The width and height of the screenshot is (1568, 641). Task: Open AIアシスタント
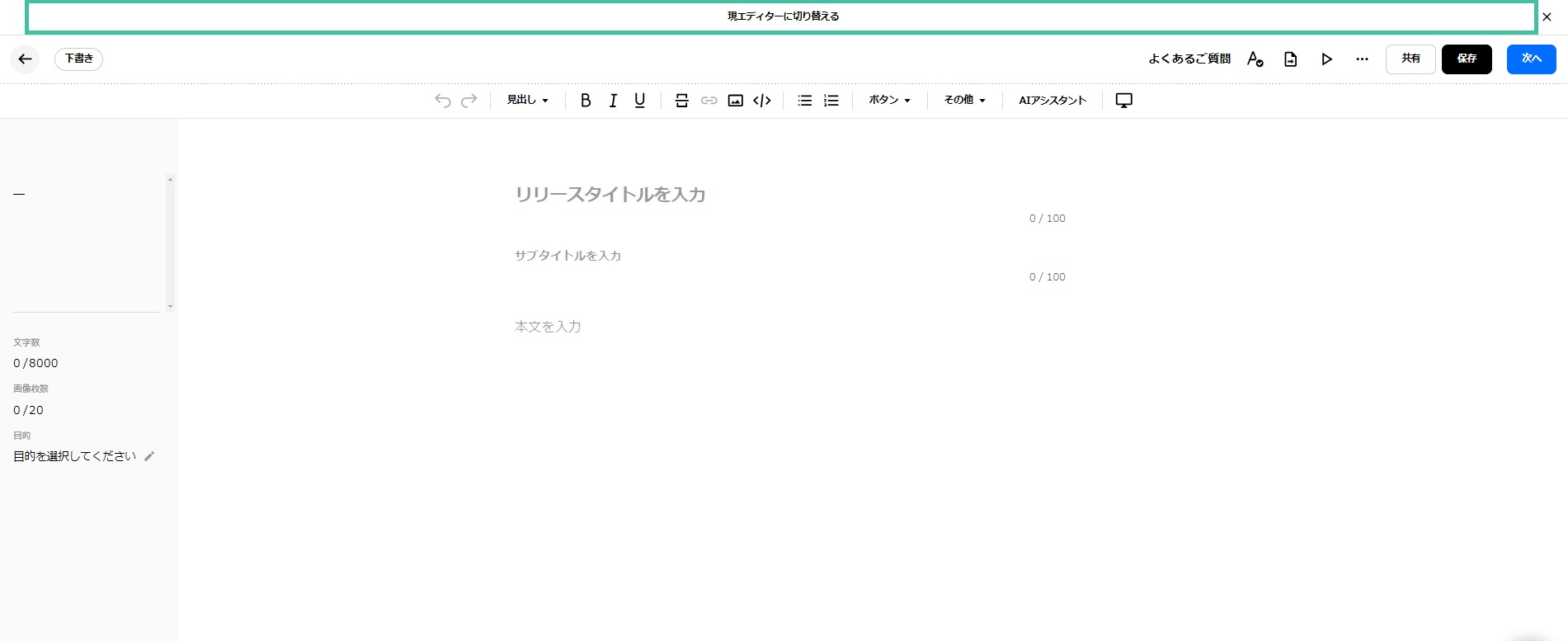[x=1052, y=100]
